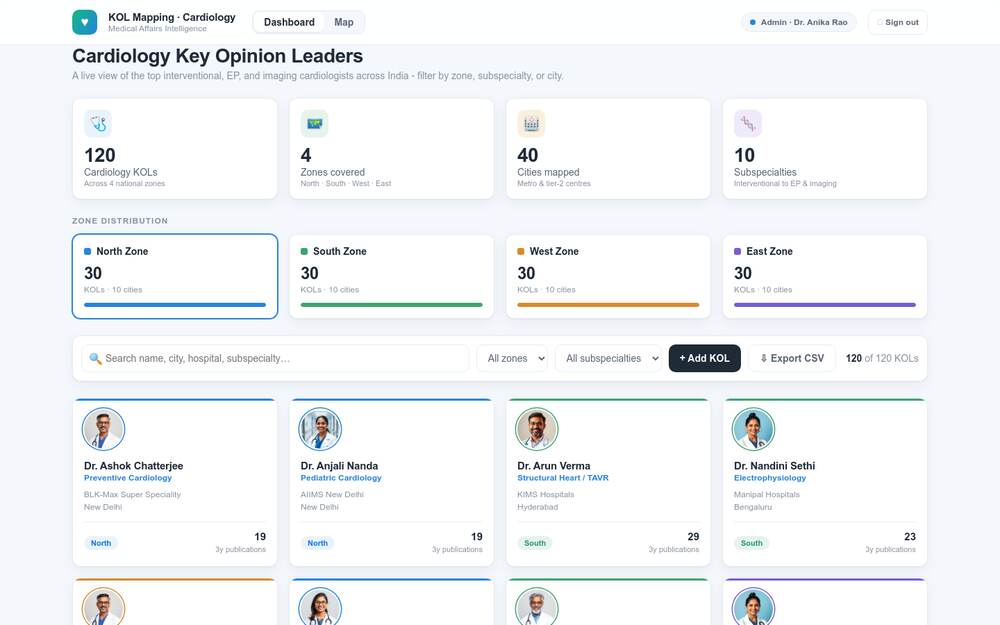Click the Dr. Anjali Nanda name
The width and height of the screenshot is (1000, 625).
339,466
